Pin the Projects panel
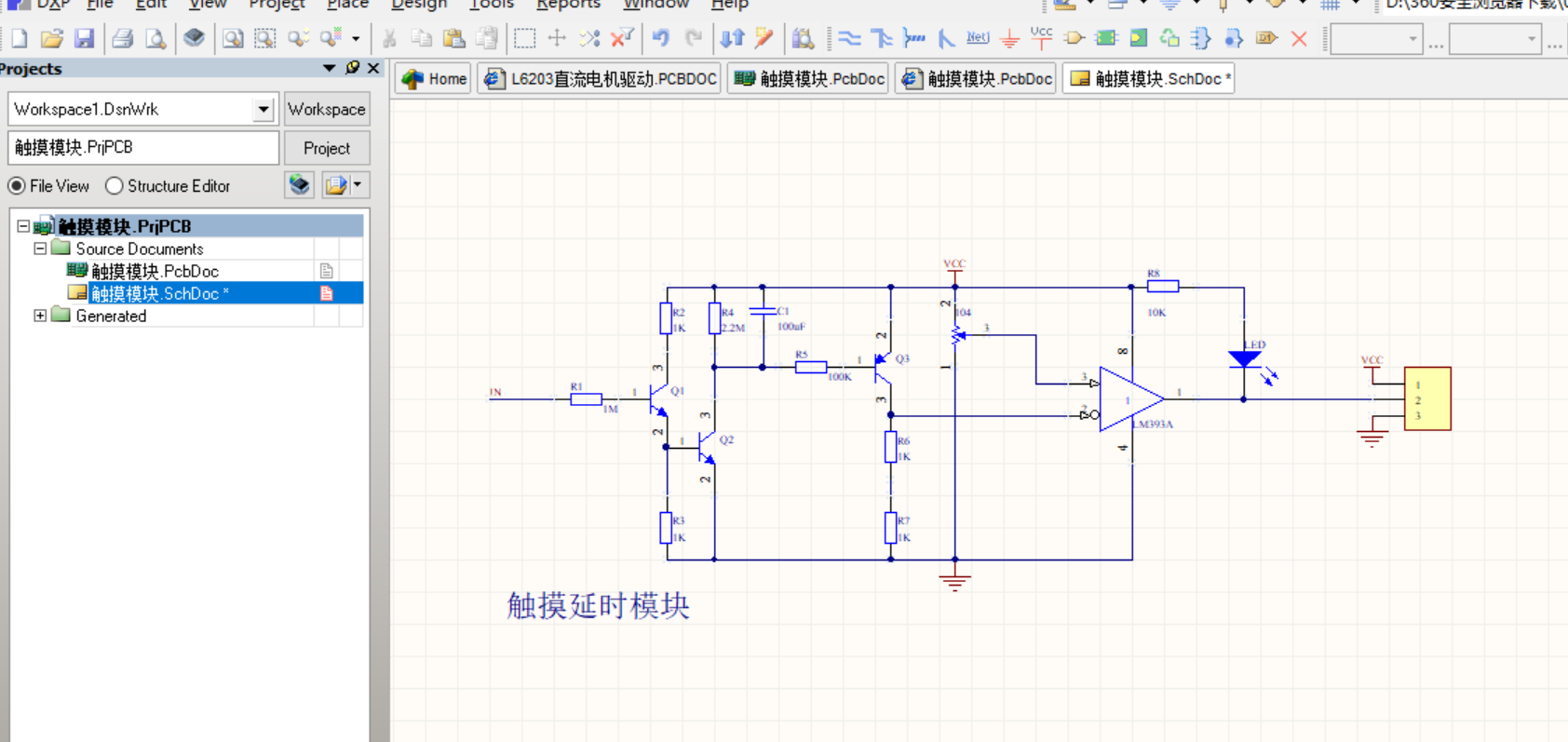The width and height of the screenshot is (1568, 742). 352,68
